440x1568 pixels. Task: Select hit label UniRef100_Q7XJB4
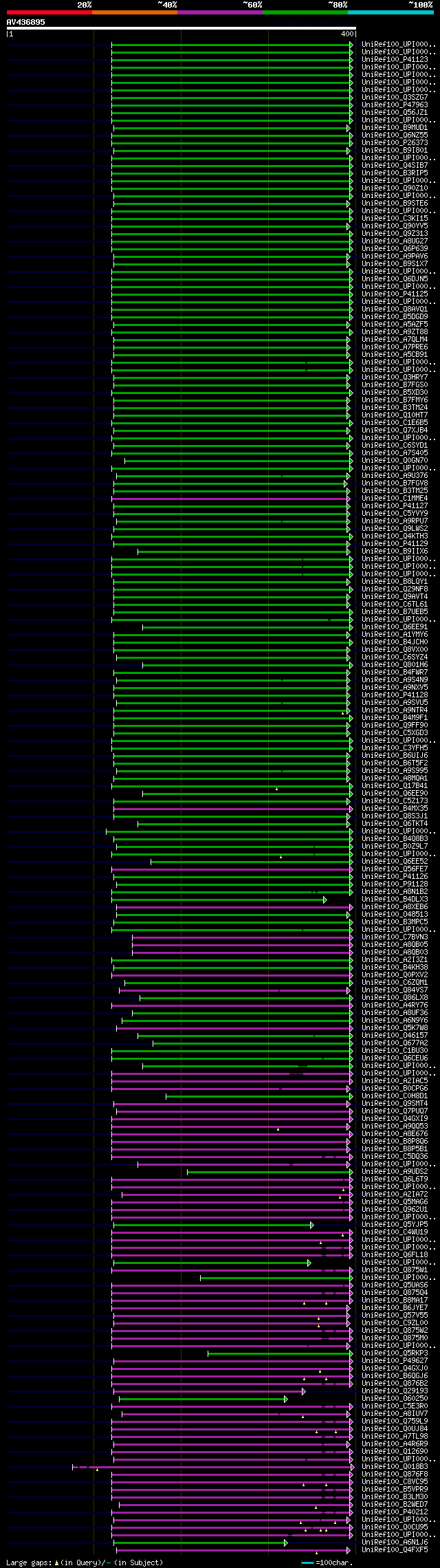tap(395, 430)
